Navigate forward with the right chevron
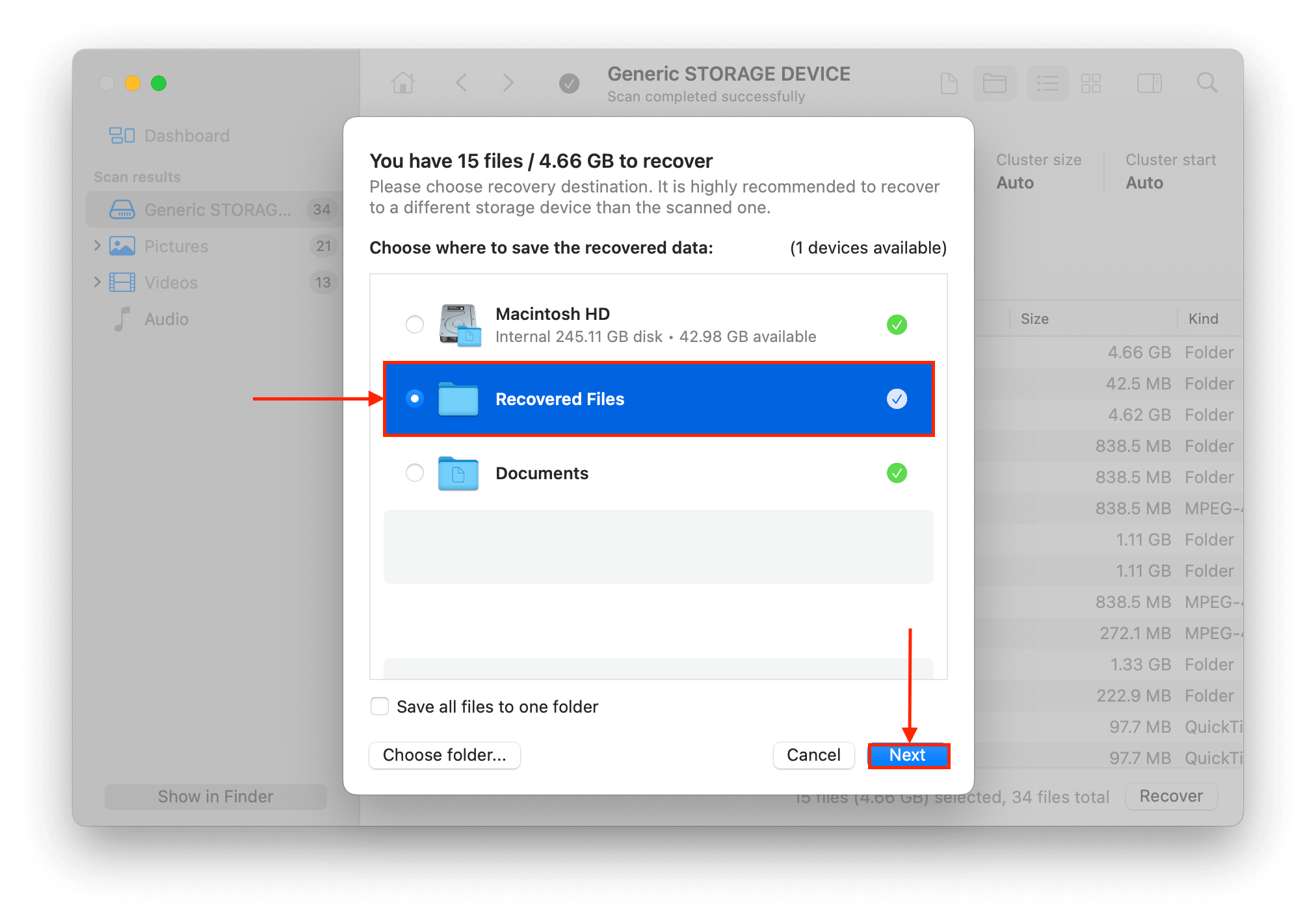This screenshot has height=922, width=1316. pyautogui.click(x=508, y=83)
